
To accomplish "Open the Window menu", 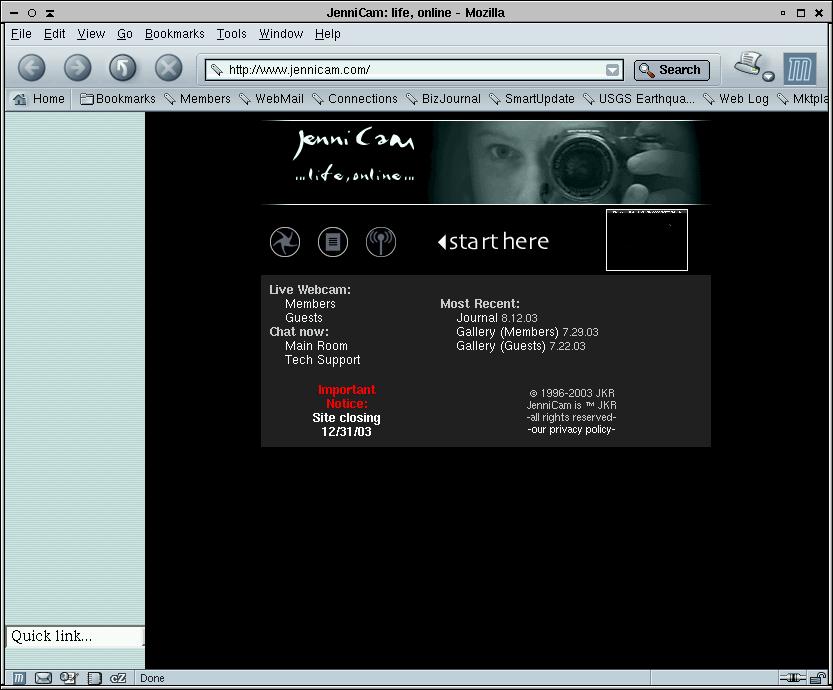I will pyautogui.click(x=280, y=34).
